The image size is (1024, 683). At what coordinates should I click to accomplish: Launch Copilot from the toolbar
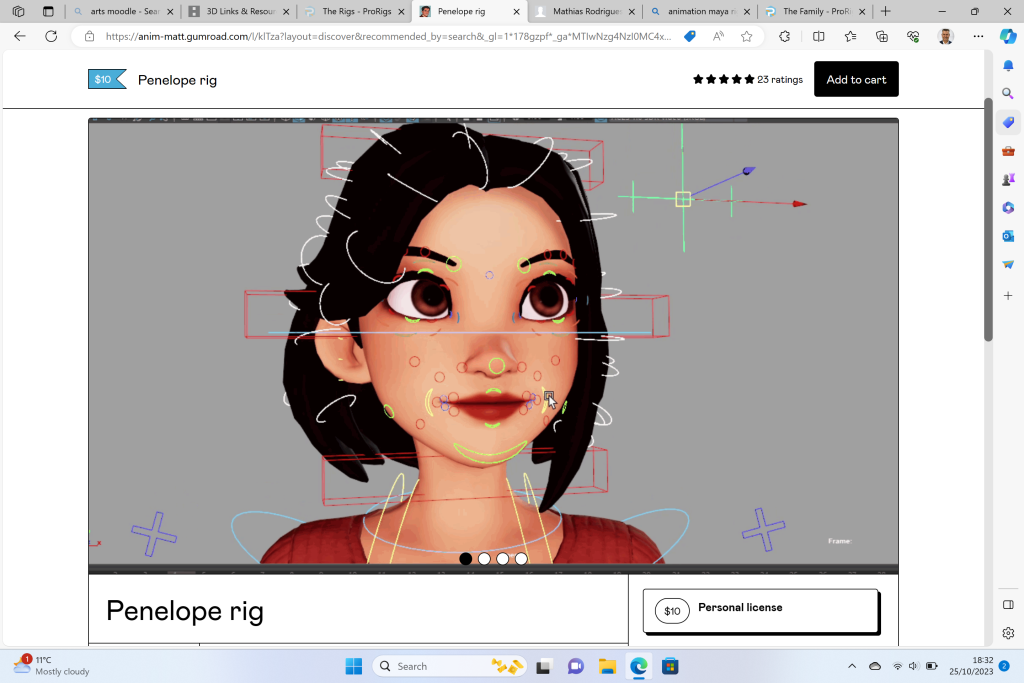point(1008,37)
